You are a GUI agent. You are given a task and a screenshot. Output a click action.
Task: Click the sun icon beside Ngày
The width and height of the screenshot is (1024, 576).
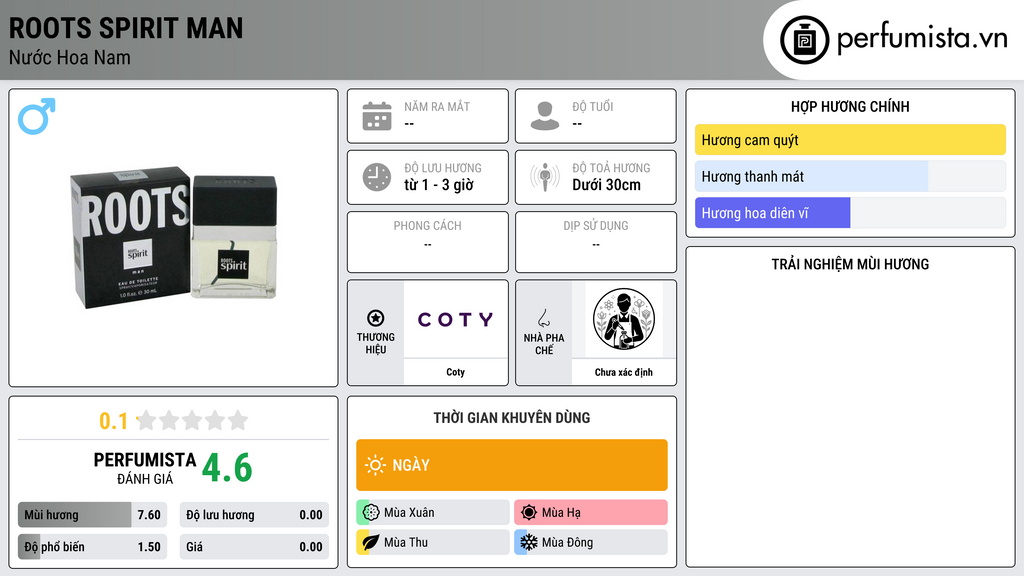375,465
